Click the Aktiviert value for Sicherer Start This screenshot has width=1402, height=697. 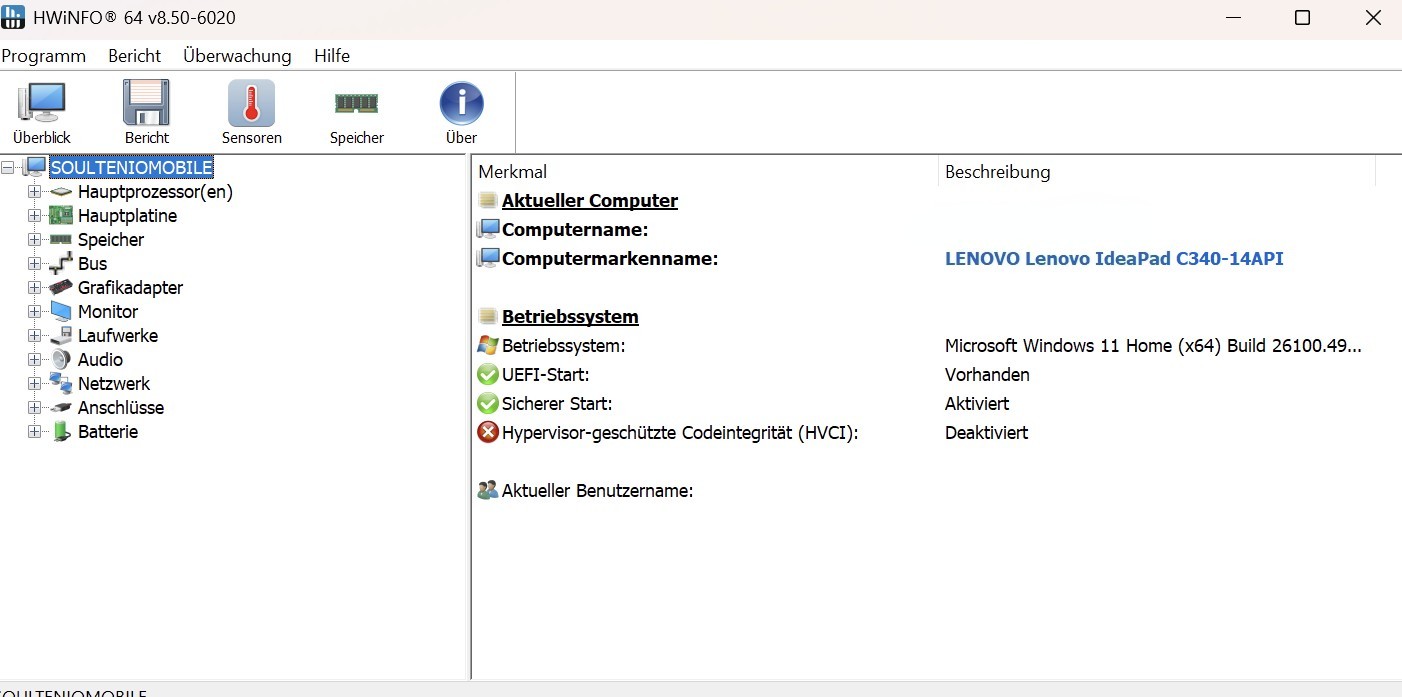[x=977, y=403]
